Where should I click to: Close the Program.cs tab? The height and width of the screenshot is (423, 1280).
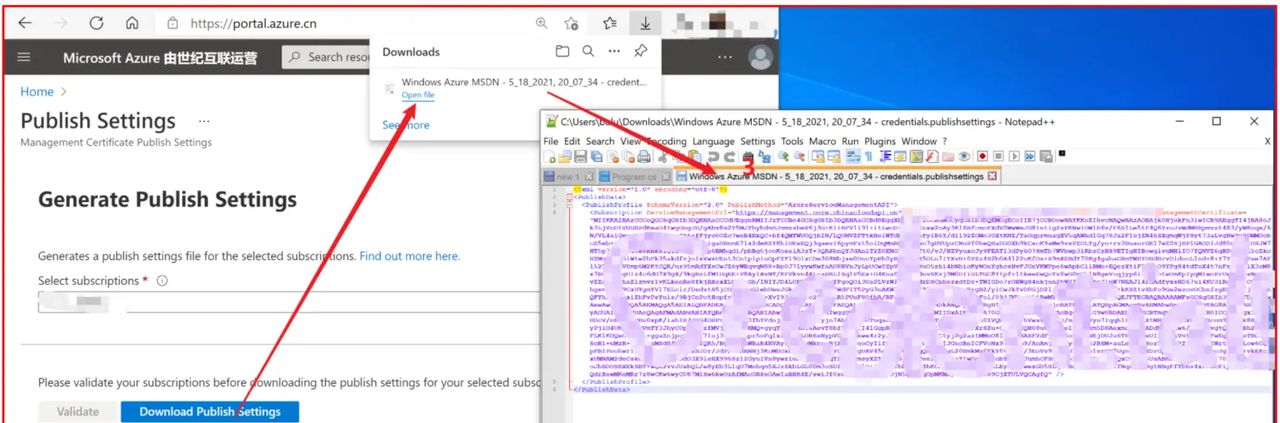point(667,177)
